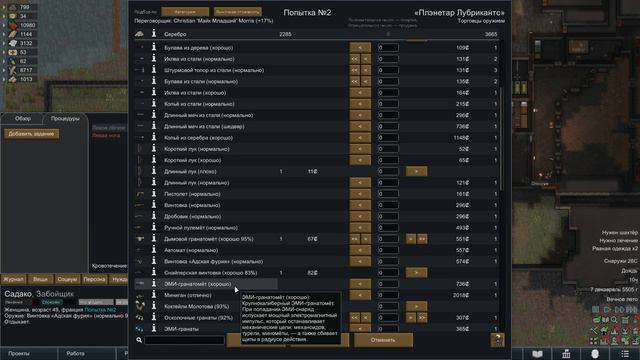Open the Журнал tab for Садако
640x360 pixels.
point(13,280)
